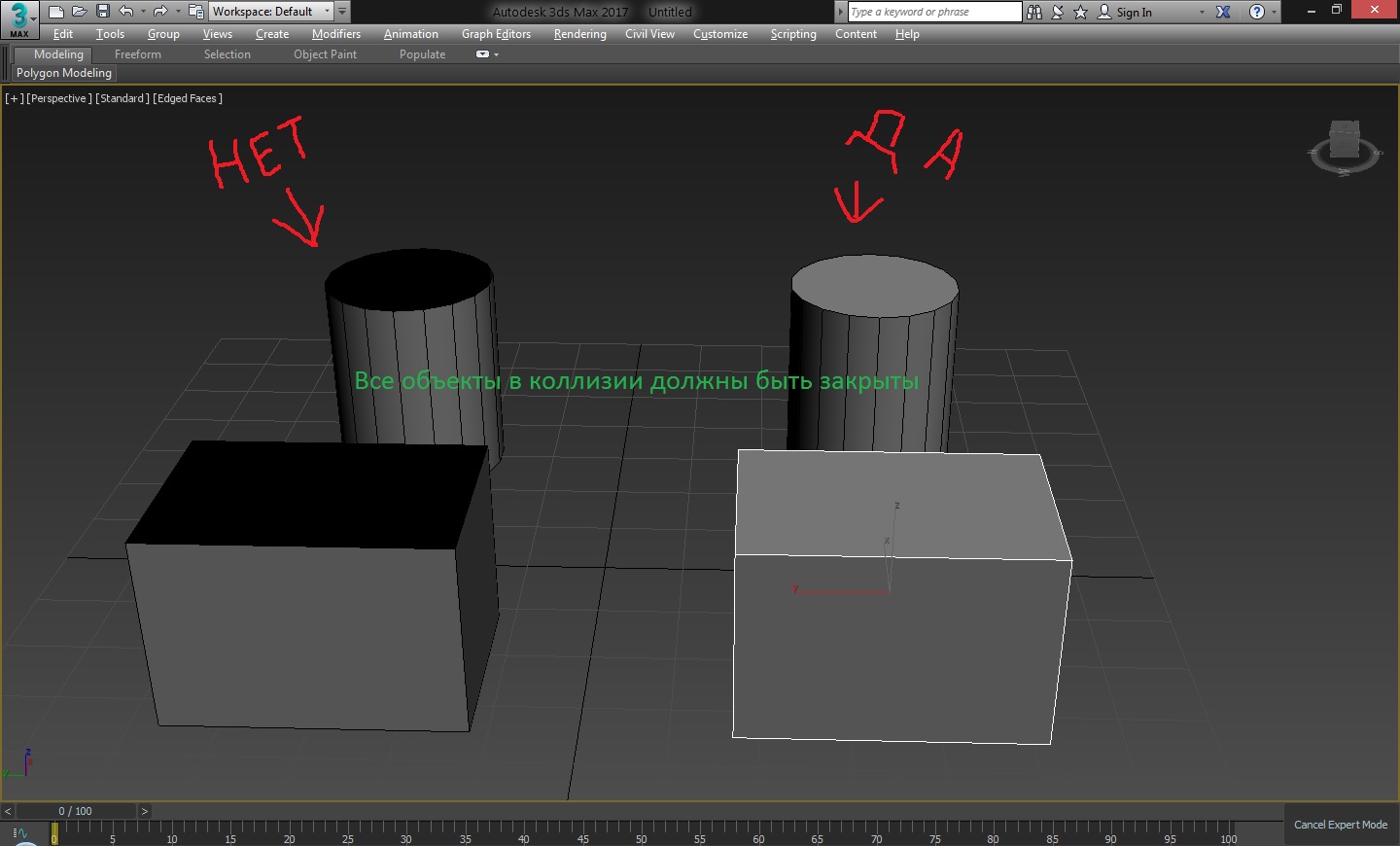Open the Workspace: Default dropdown
Screen dimensions: 1400x846
[269, 12]
